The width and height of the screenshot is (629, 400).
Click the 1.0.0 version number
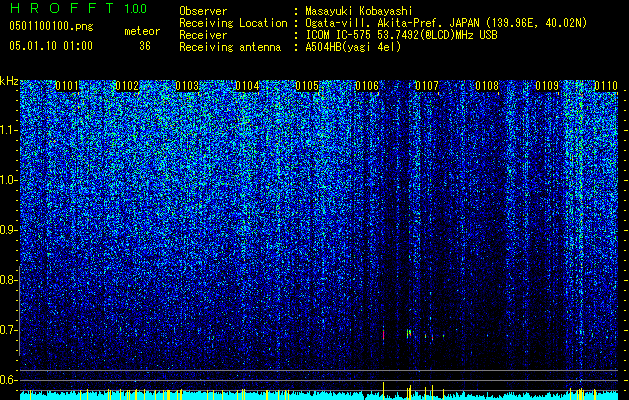(136, 9)
